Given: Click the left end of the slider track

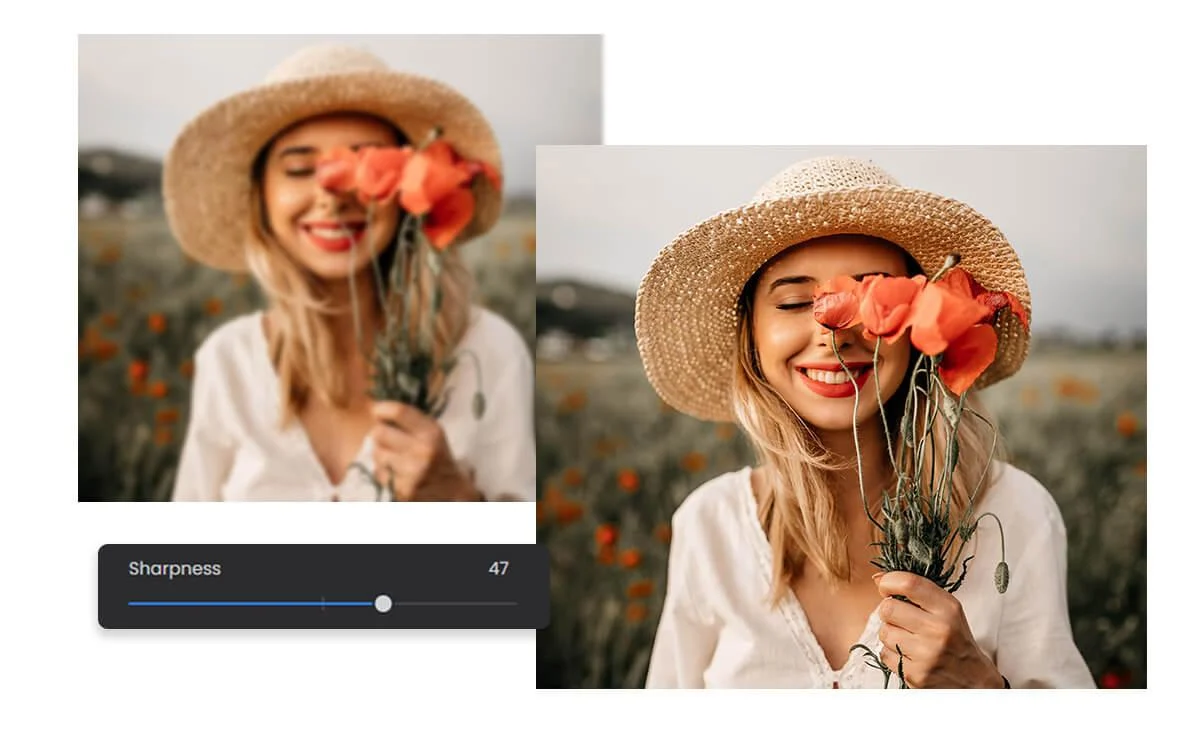Looking at the screenshot, I should (x=130, y=604).
